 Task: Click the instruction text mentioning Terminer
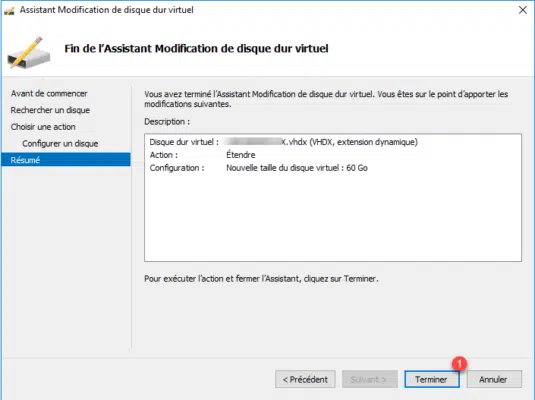click(x=261, y=279)
